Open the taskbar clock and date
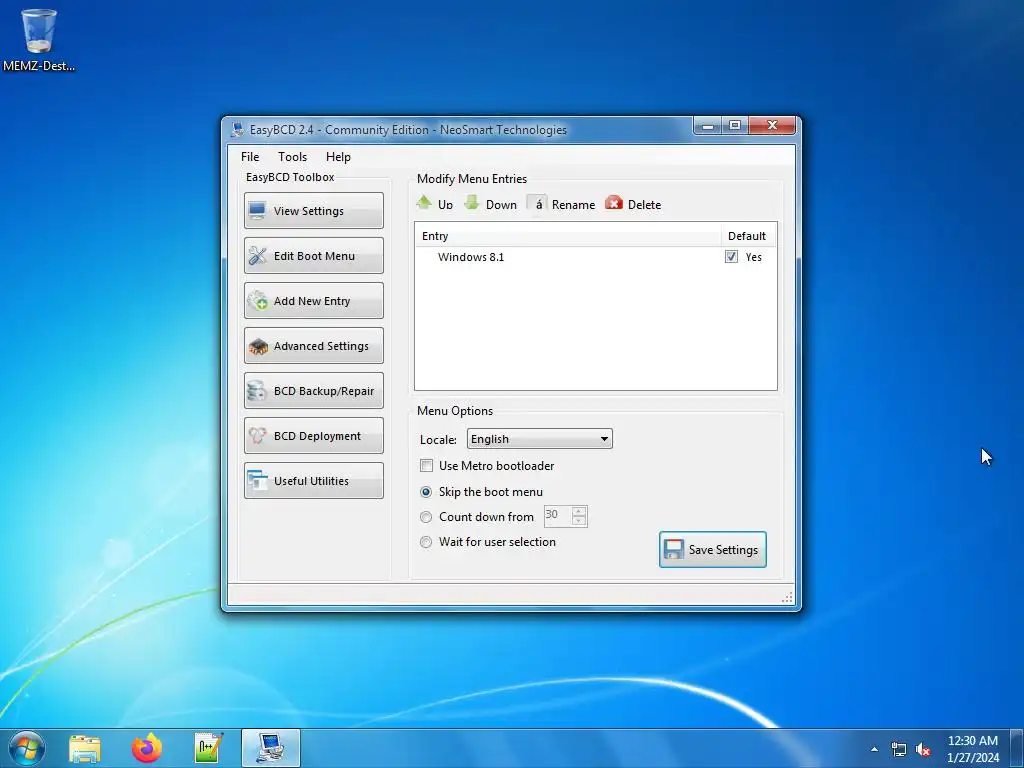This screenshot has height=768, width=1024. coord(972,749)
